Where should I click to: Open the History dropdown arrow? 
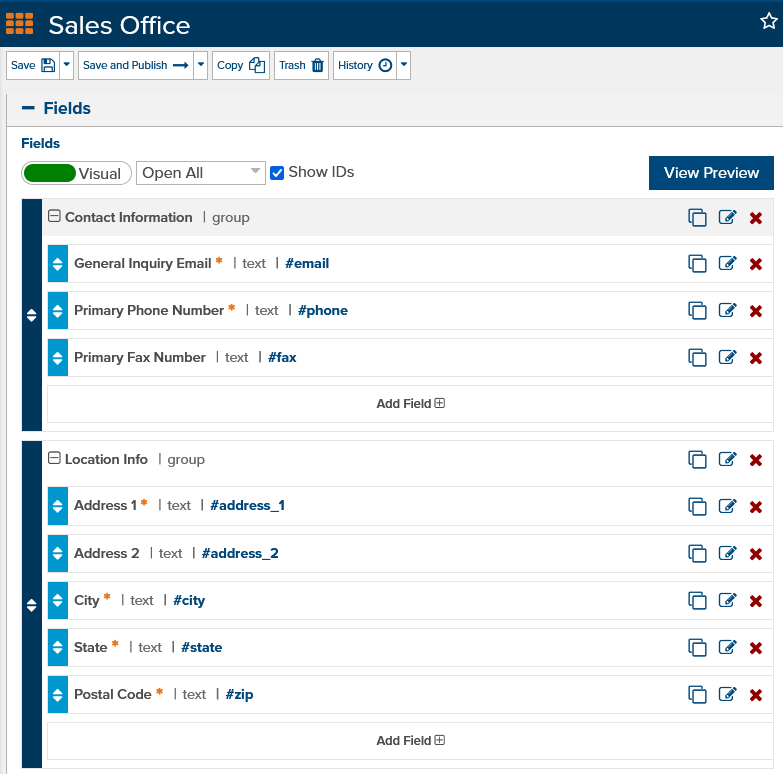pyautogui.click(x=404, y=65)
